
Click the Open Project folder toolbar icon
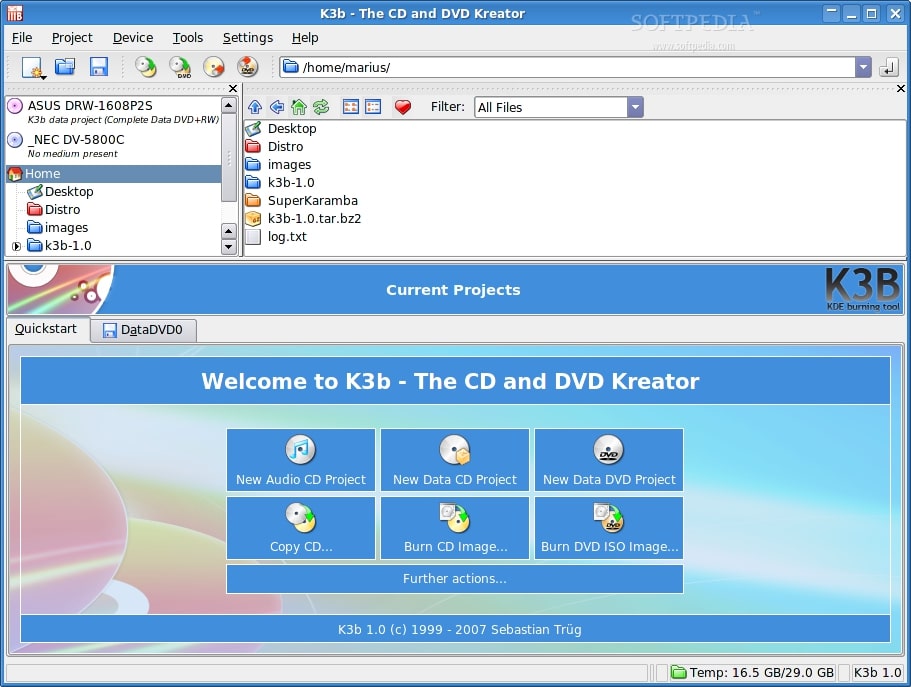[x=65, y=67]
